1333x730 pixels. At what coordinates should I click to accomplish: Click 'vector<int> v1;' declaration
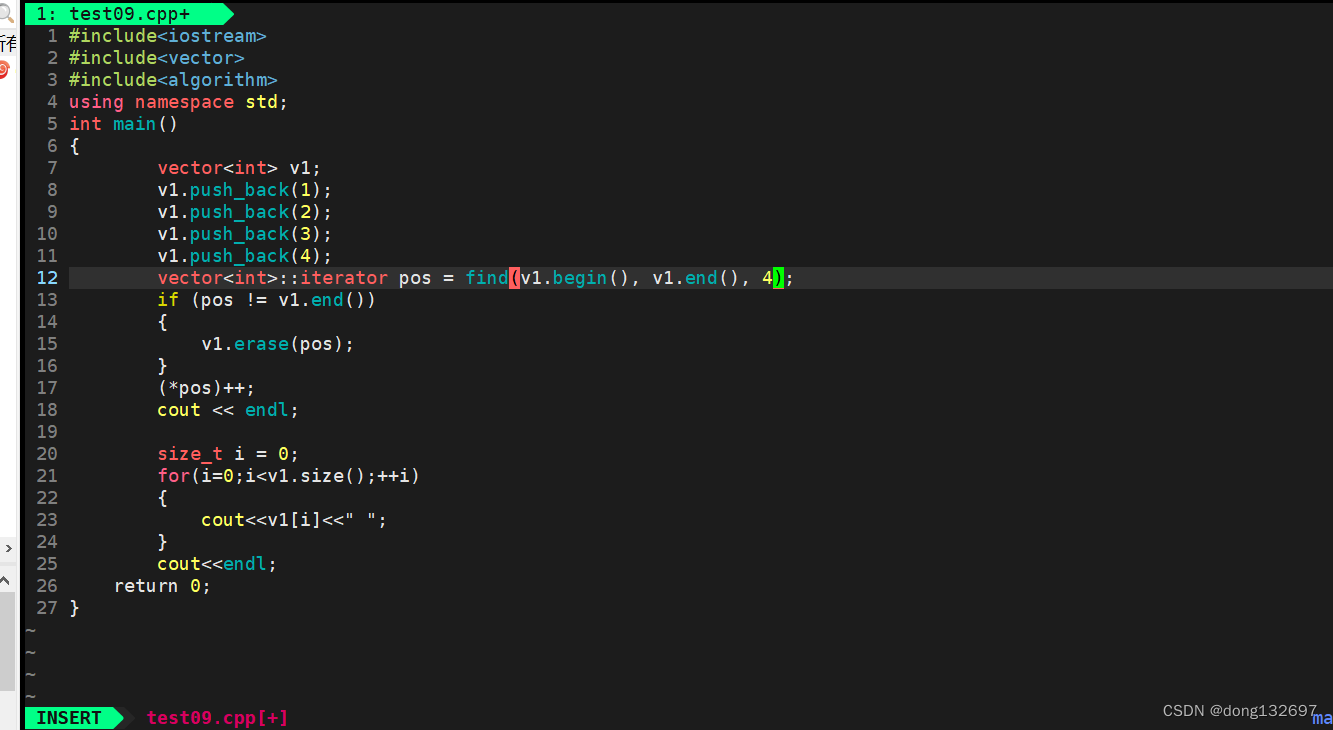click(239, 168)
